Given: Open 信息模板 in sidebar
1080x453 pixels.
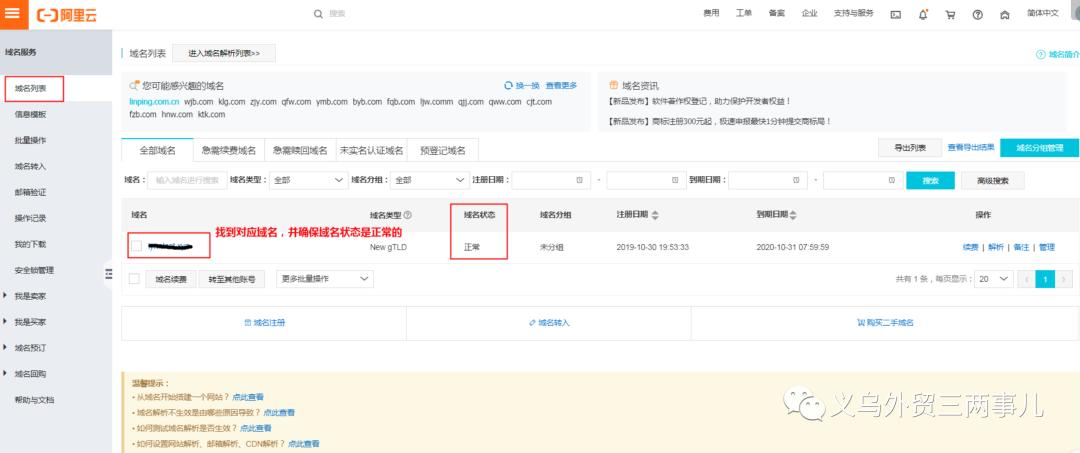Looking at the screenshot, I should pyautogui.click(x=30, y=114).
